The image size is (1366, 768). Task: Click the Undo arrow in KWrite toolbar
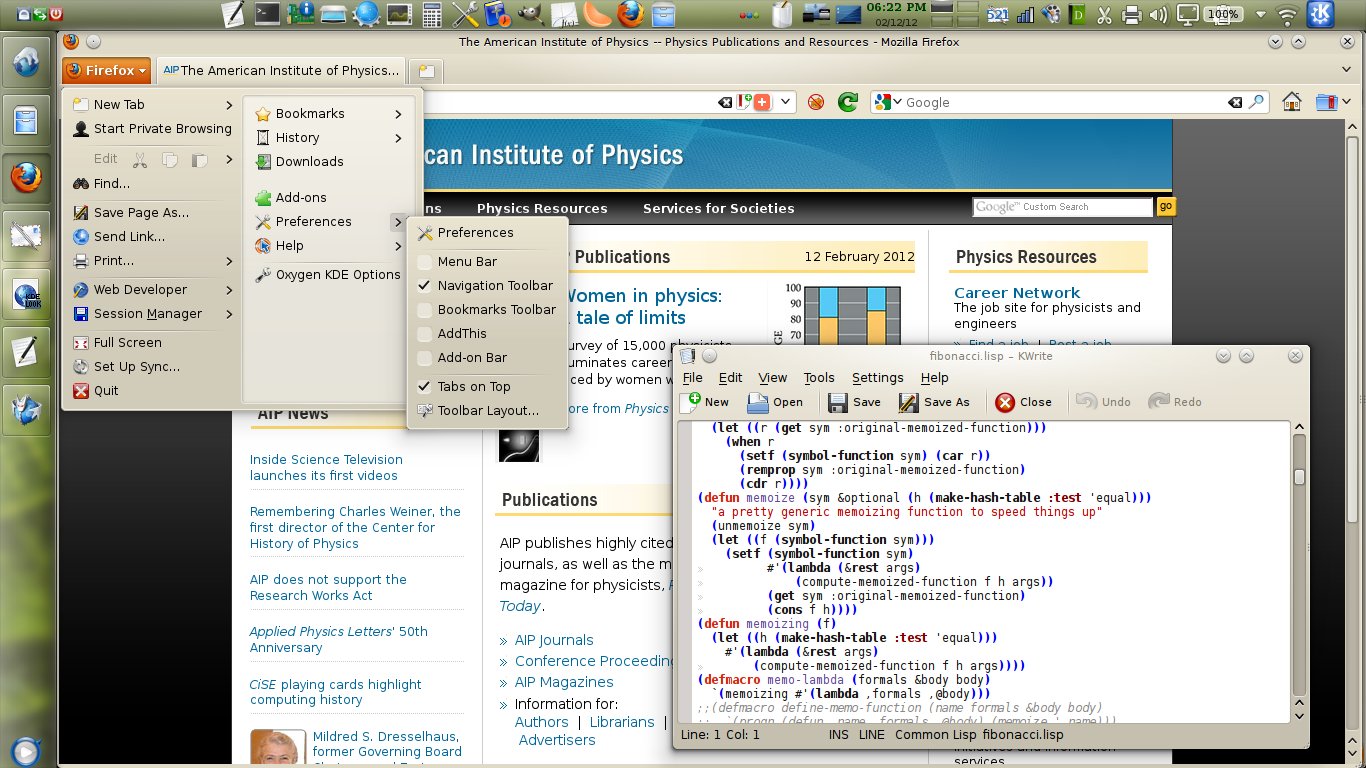(1086, 402)
